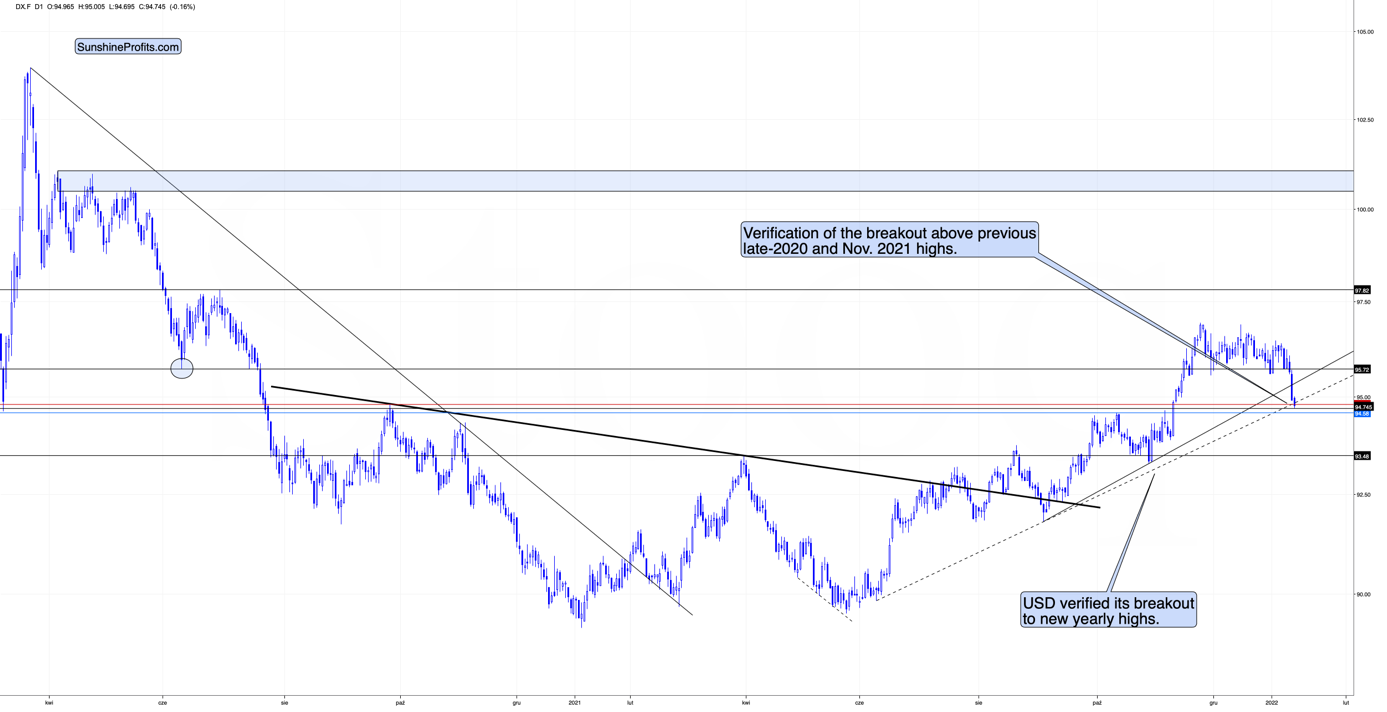Viewport: 1387px width, 712px height.
Task: Click the 100.00 axis label
Action: 1364,210
